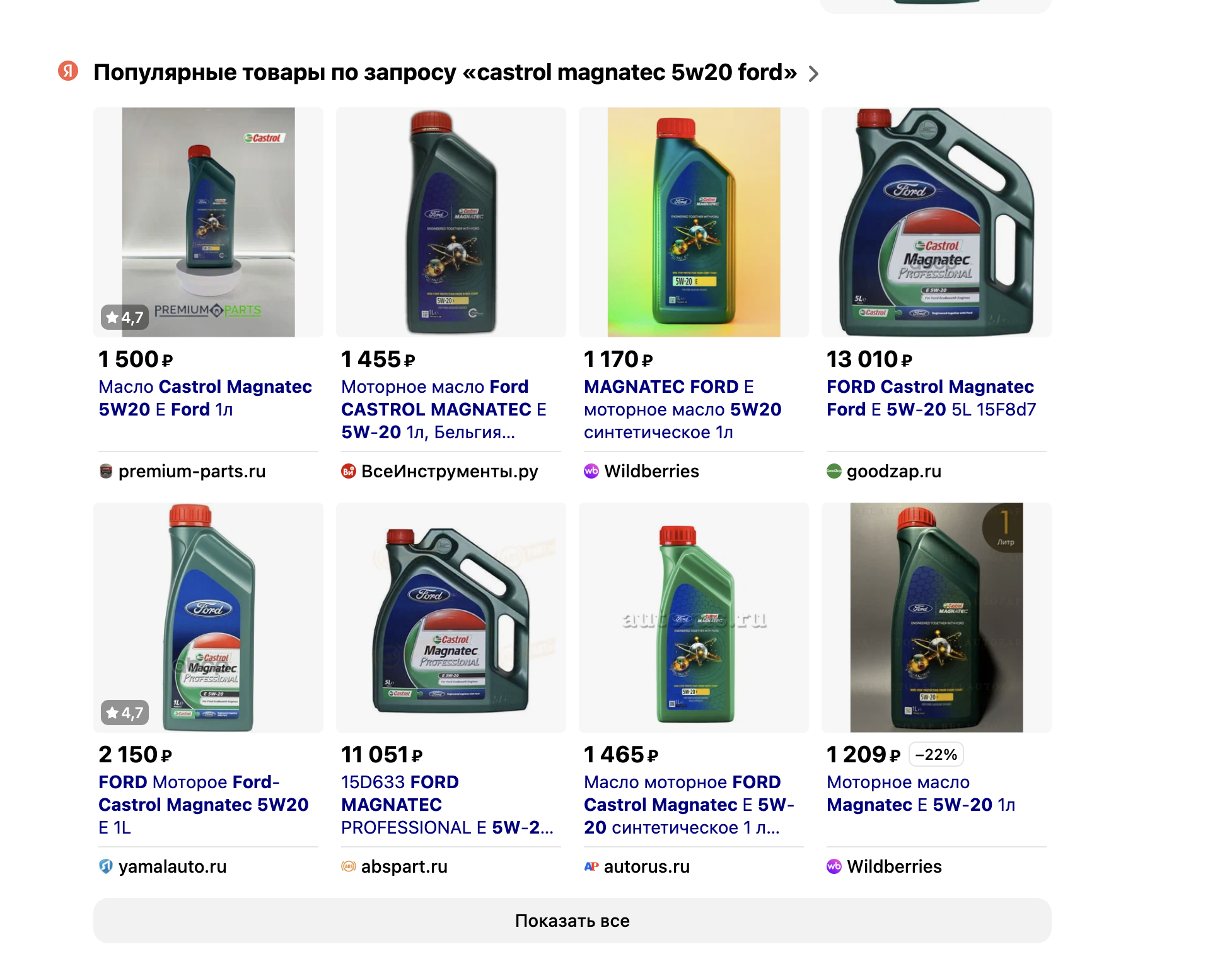Open "15D633 FORD MAGNATEC PROFESSIONAL" product link
The width and height of the screenshot is (1232, 966).
[447, 805]
